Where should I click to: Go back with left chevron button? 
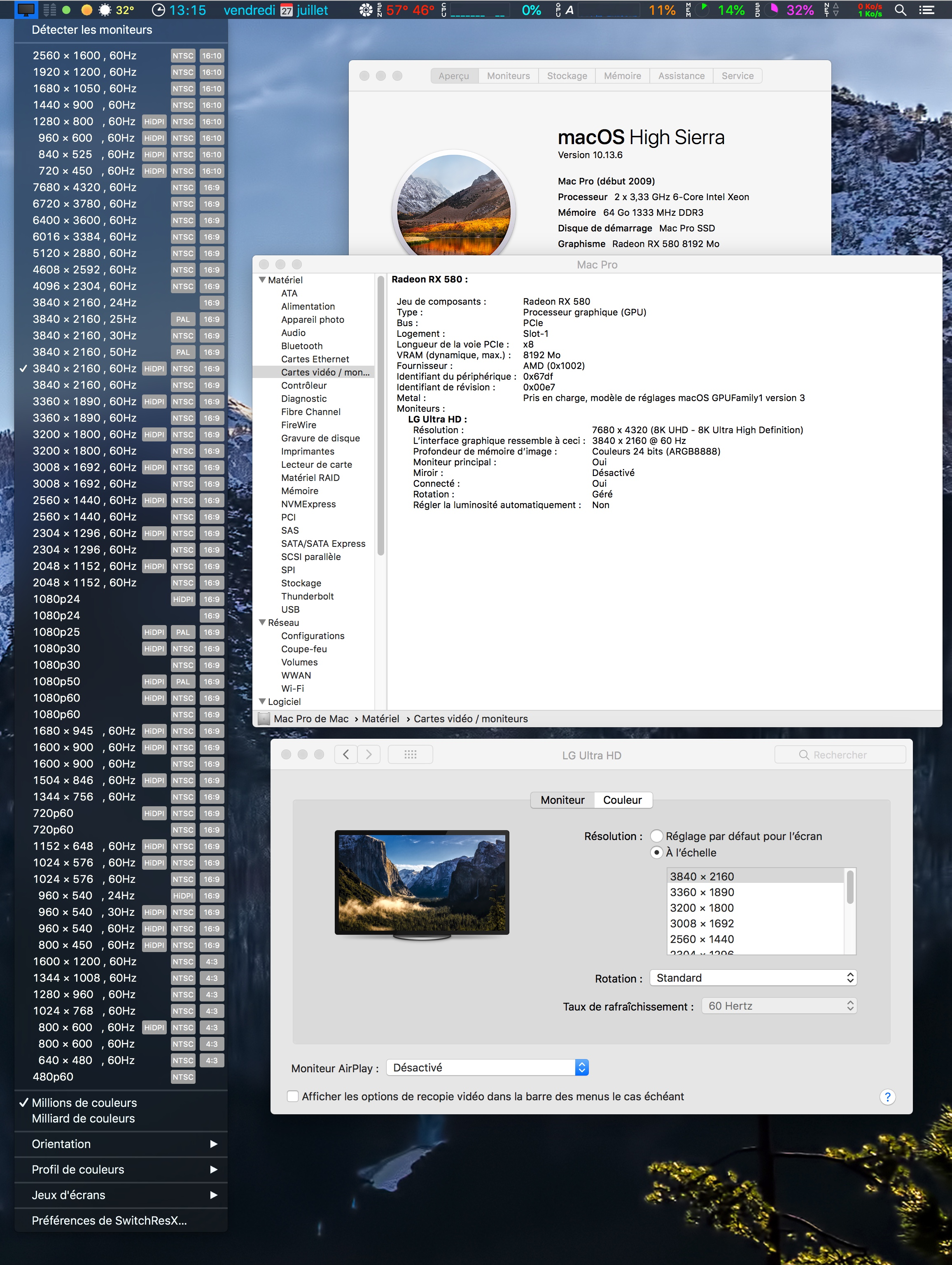tap(346, 754)
